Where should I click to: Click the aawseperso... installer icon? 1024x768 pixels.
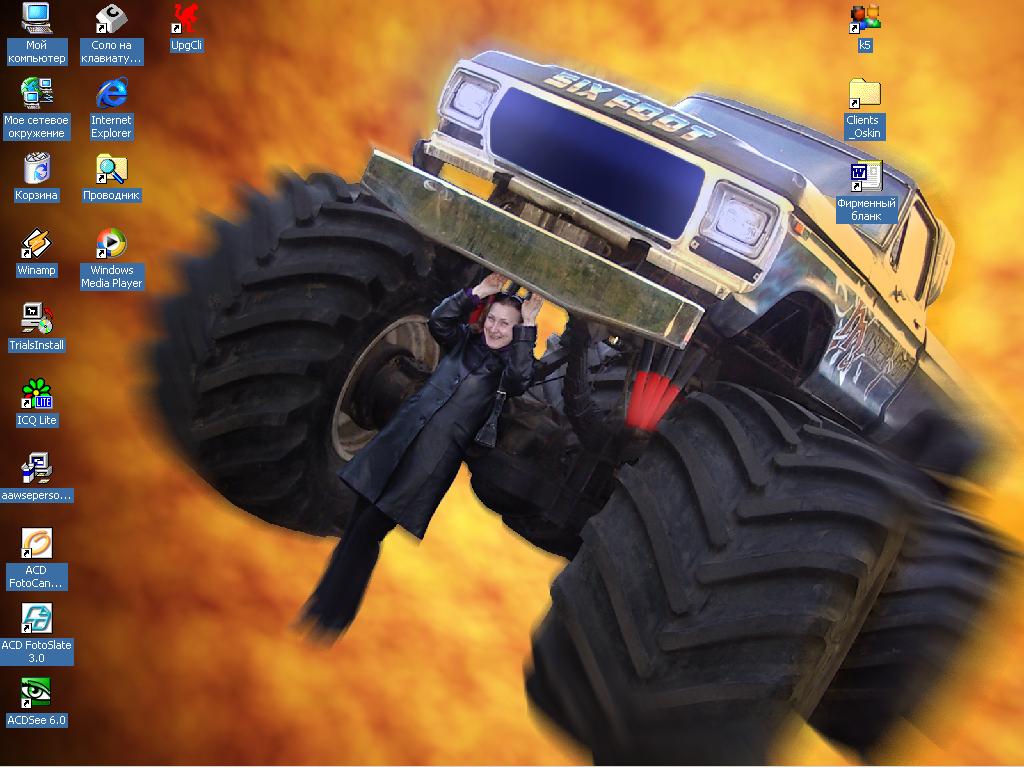36,468
